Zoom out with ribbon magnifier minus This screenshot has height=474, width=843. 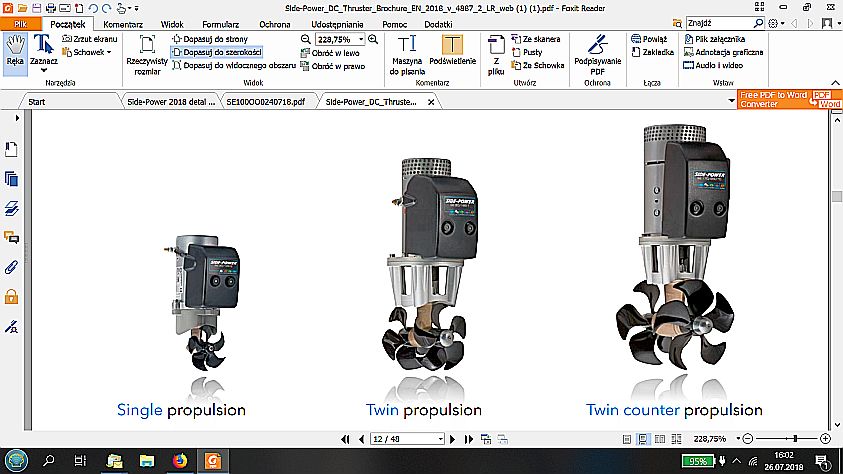tap(306, 39)
